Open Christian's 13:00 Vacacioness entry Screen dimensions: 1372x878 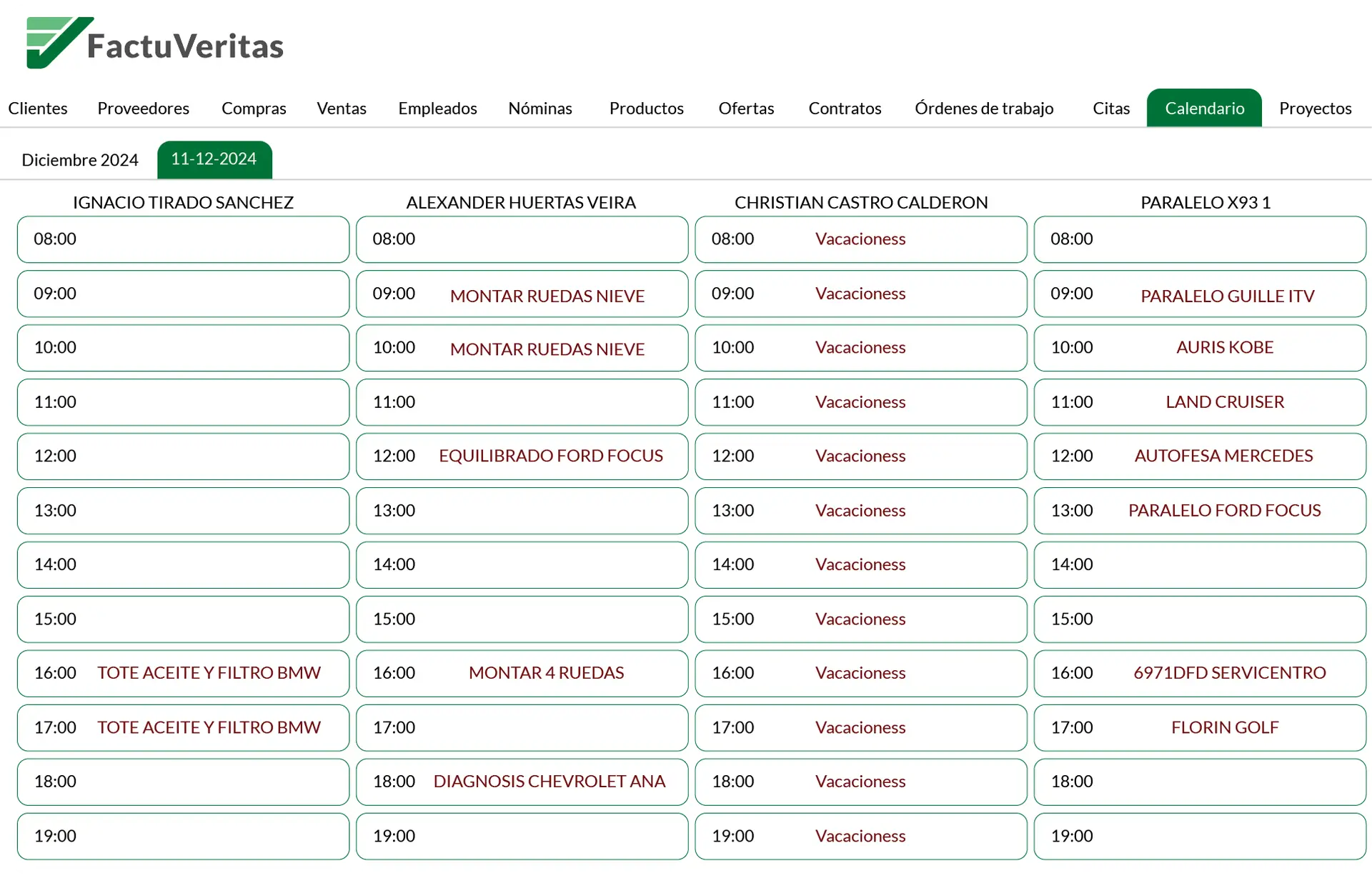click(861, 511)
